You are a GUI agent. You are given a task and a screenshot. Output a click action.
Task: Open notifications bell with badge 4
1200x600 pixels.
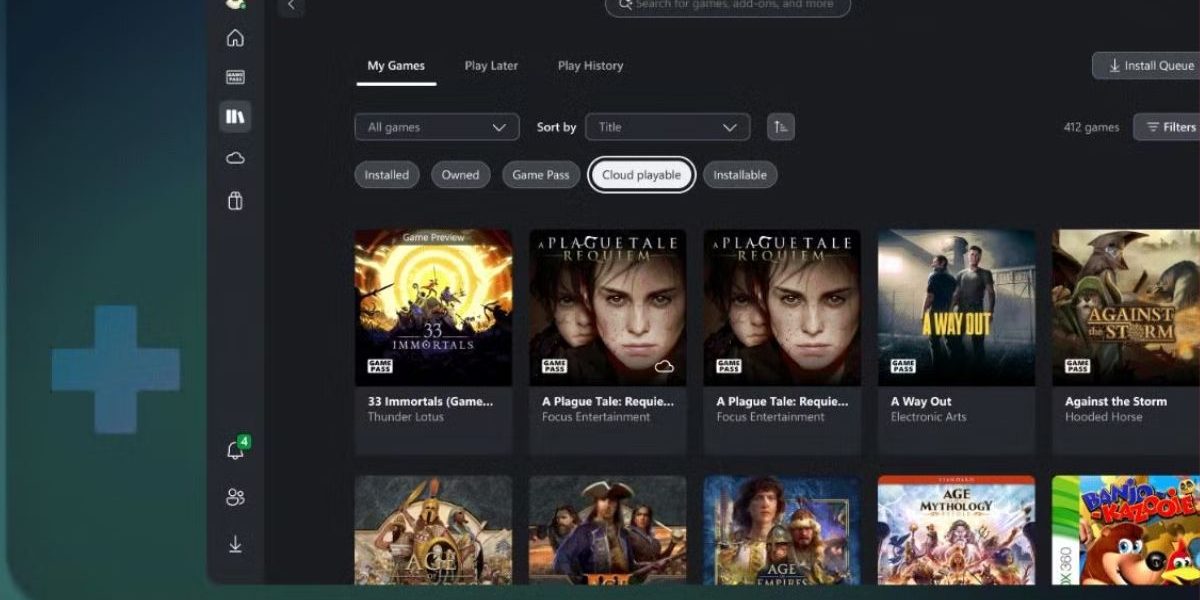[x=236, y=450]
